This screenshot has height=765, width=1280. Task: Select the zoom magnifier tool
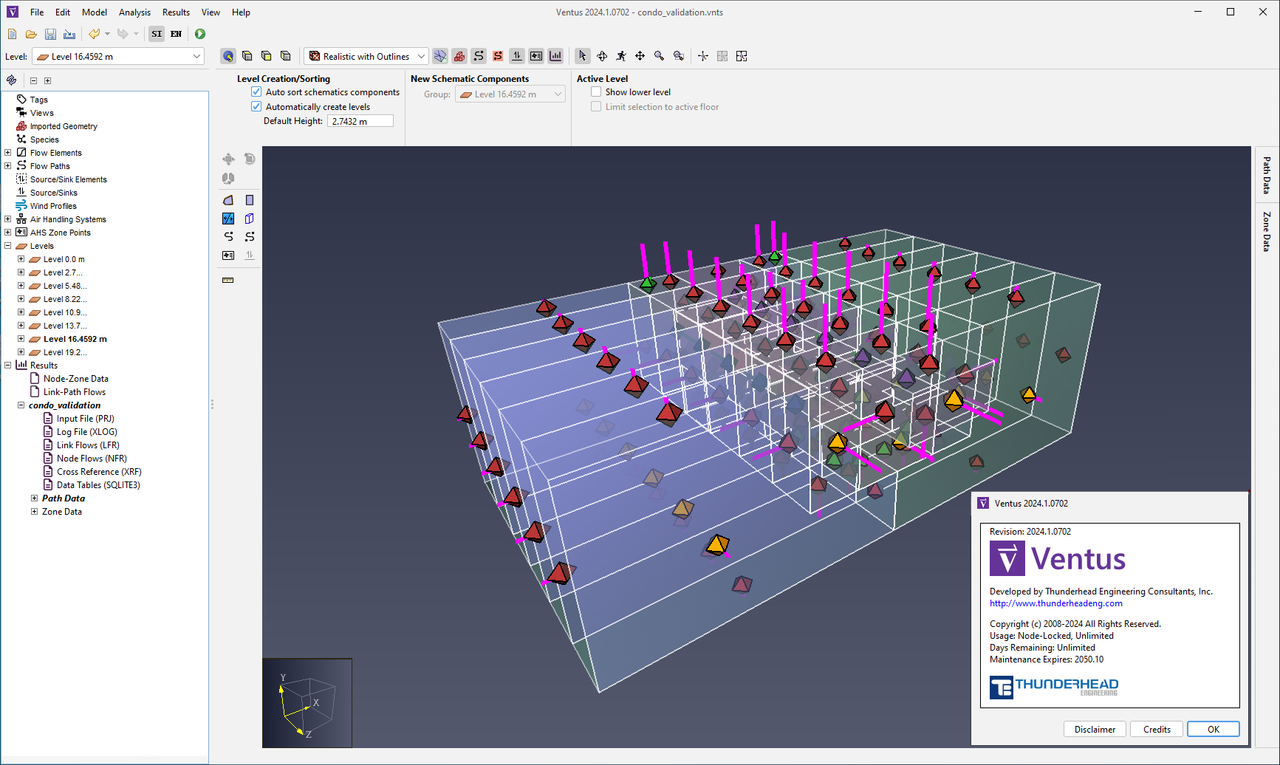[659, 56]
